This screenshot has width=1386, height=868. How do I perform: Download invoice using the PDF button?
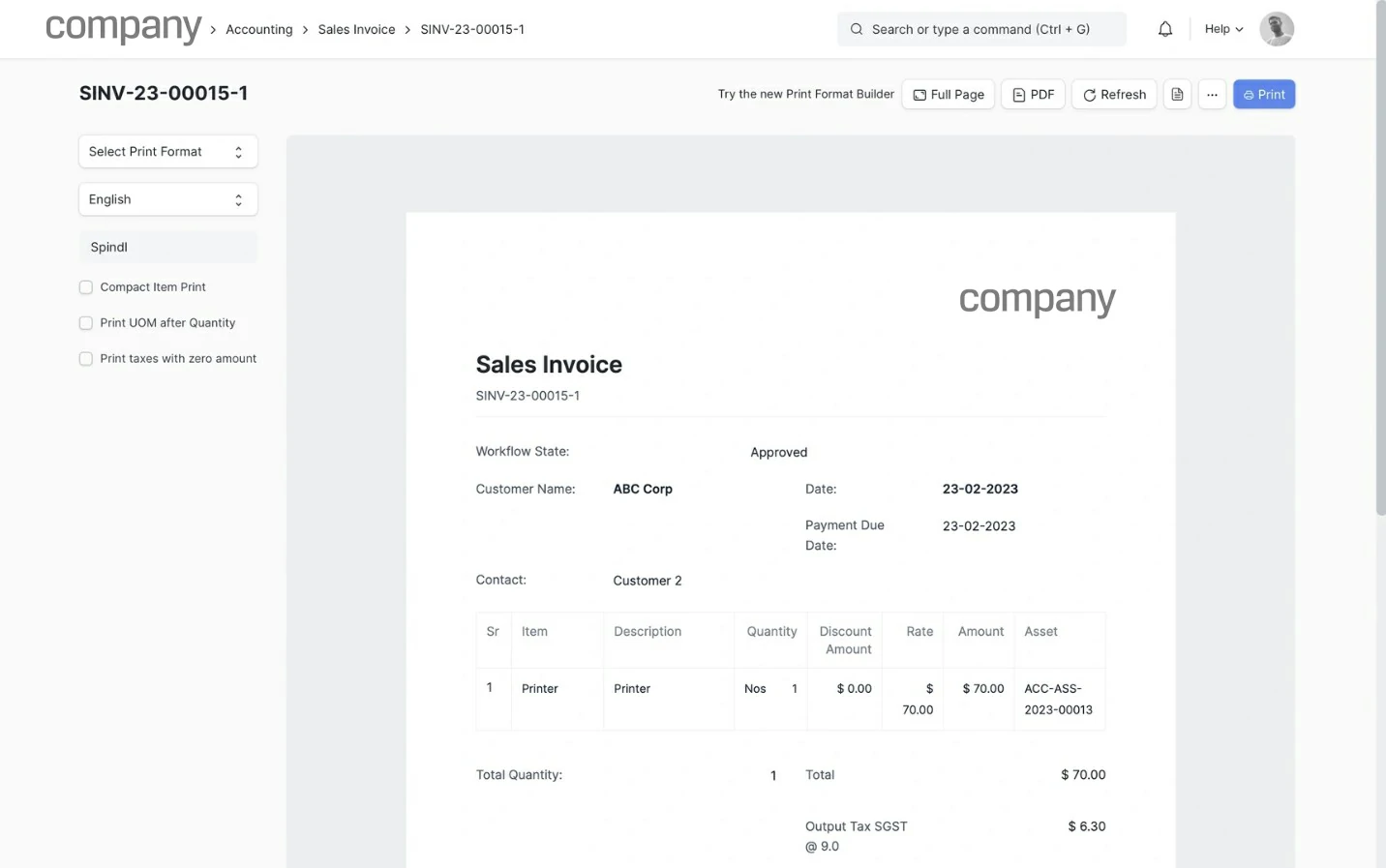(x=1033, y=95)
